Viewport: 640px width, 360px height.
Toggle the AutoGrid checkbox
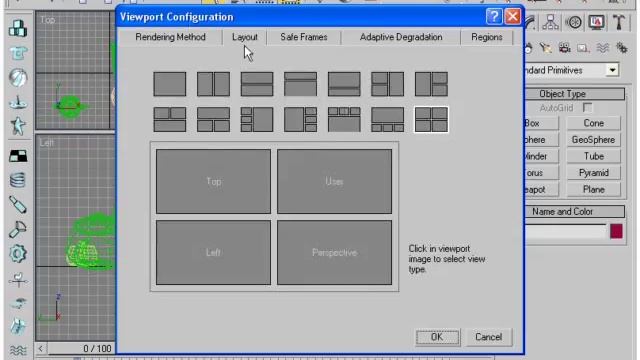pyautogui.click(x=587, y=108)
